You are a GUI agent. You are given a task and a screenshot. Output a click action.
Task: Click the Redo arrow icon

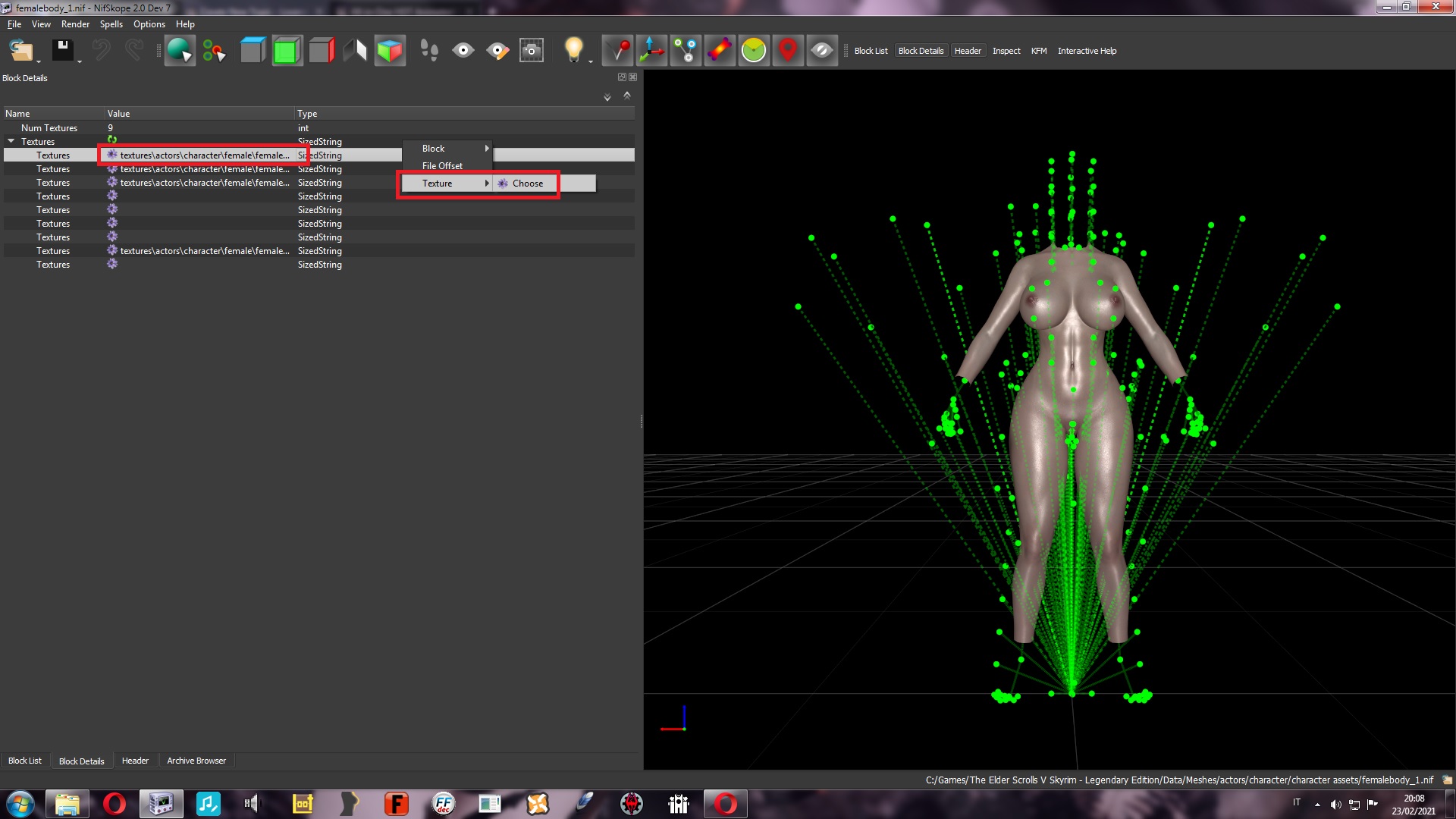tap(134, 50)
